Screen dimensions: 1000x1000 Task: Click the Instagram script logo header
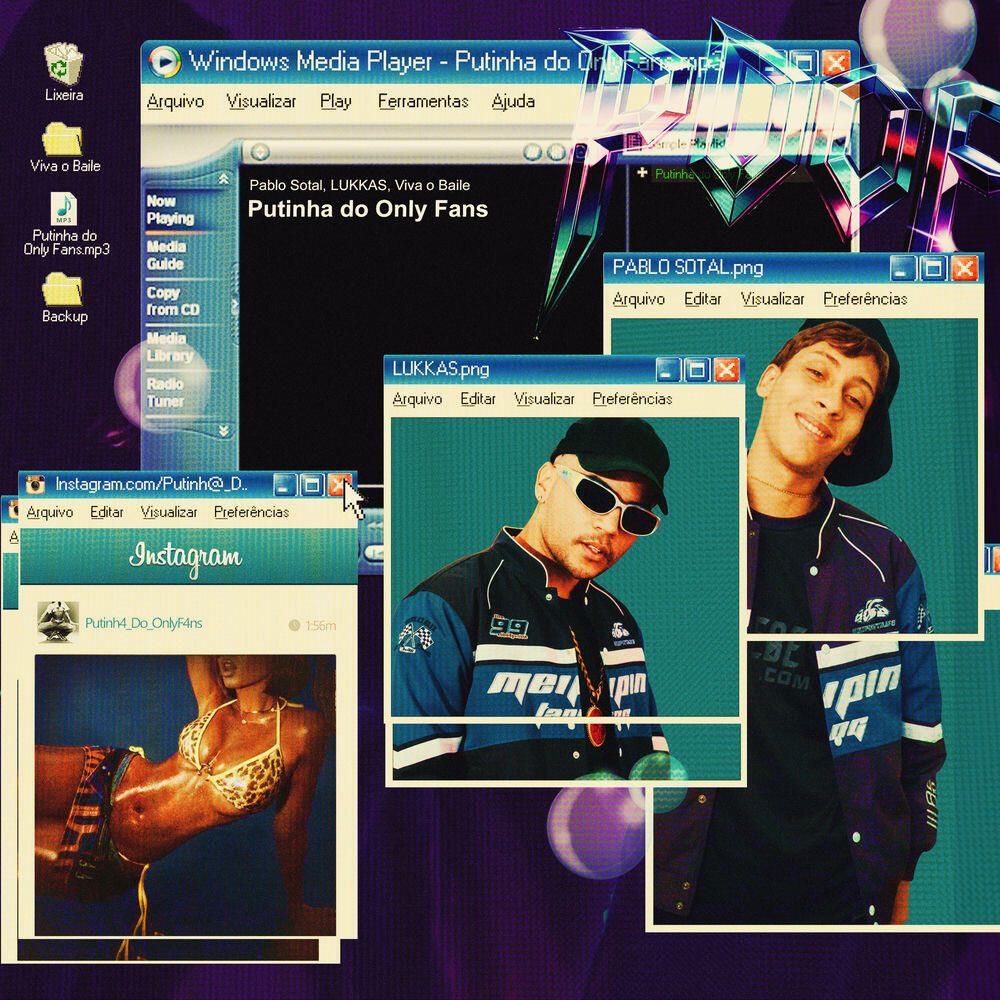[x=186, y=557]
